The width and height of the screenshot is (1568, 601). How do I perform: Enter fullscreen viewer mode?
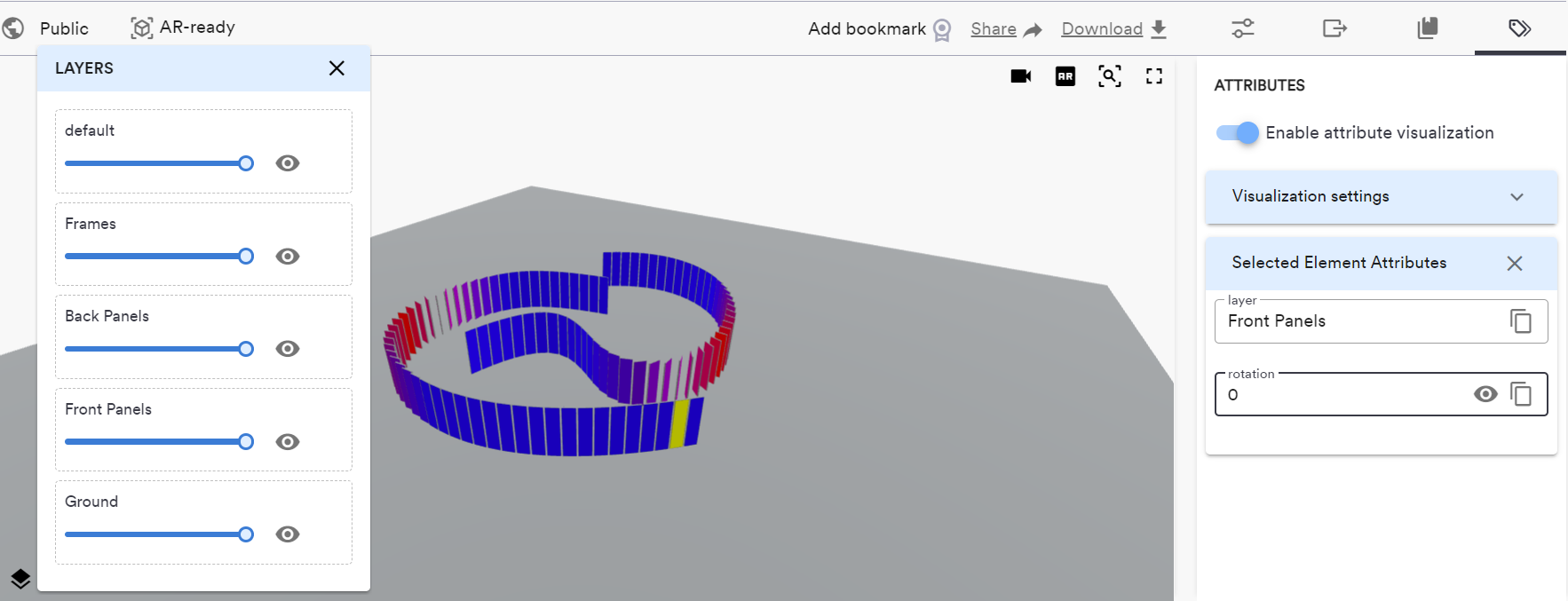click(x=1154, y=76)
